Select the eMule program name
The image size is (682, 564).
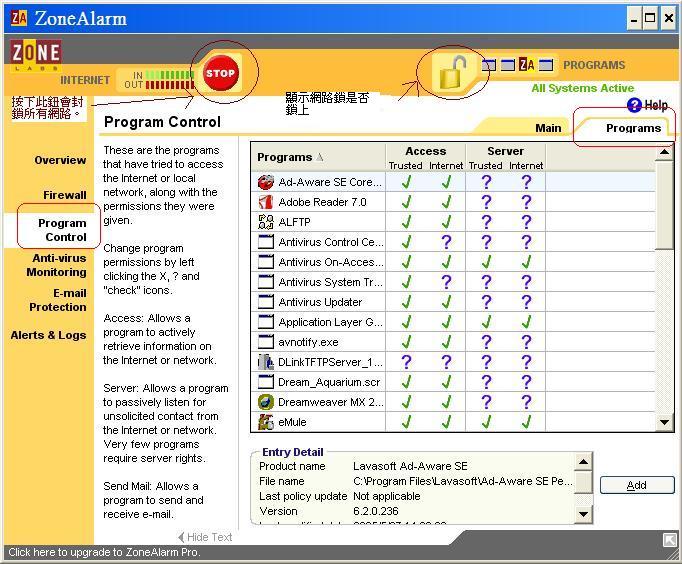click(292, 422)
